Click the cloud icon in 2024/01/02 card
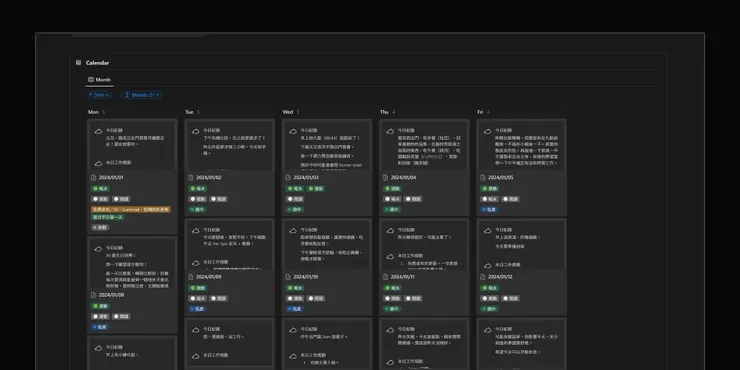 [195, 131]
